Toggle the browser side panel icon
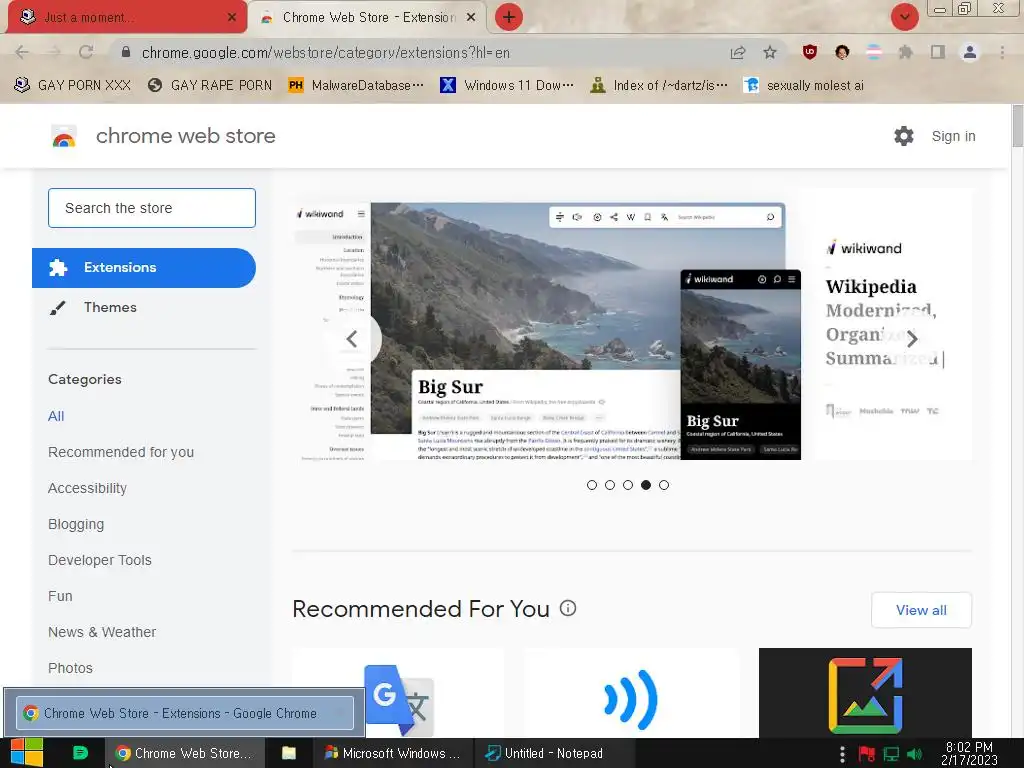The height and width of the screenshot is (768, 1024). (938, 52)
